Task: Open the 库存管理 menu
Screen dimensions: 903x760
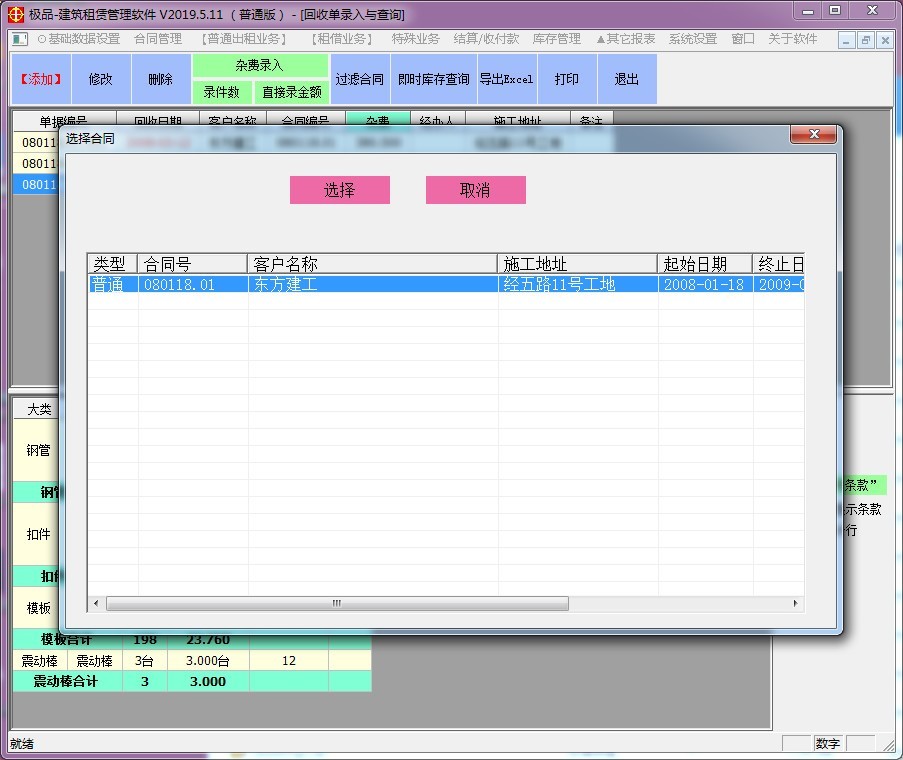Action: click(557, 39)
